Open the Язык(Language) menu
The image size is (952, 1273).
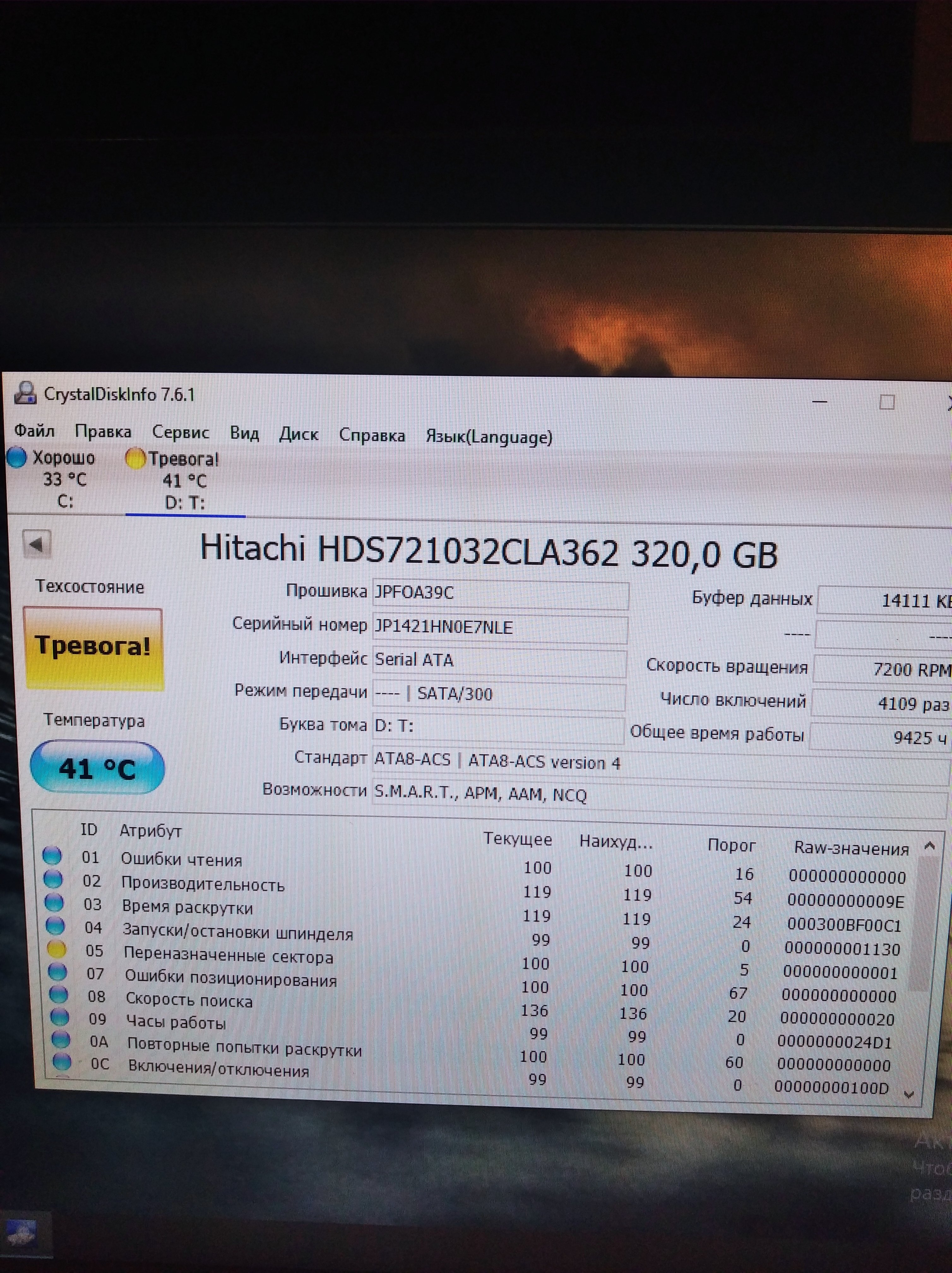tap(489, 437)
